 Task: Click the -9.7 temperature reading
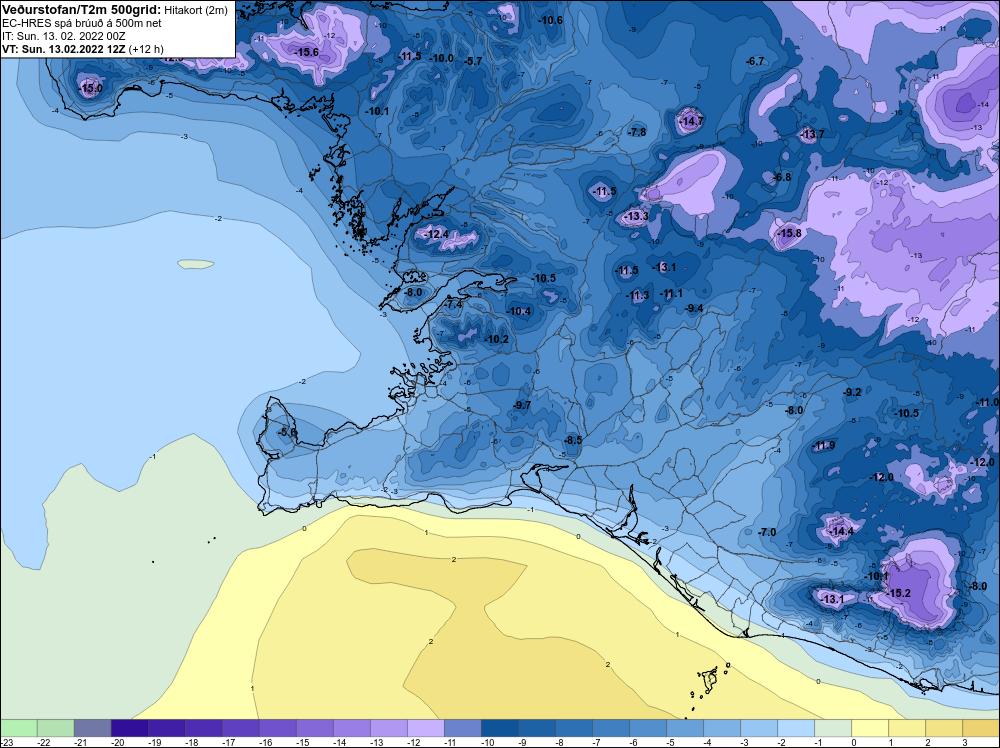tap(522, 405)
